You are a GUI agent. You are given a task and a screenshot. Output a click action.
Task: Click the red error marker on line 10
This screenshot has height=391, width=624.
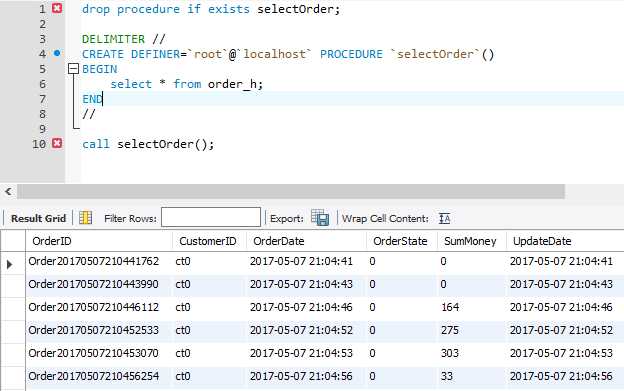(57, 143)
